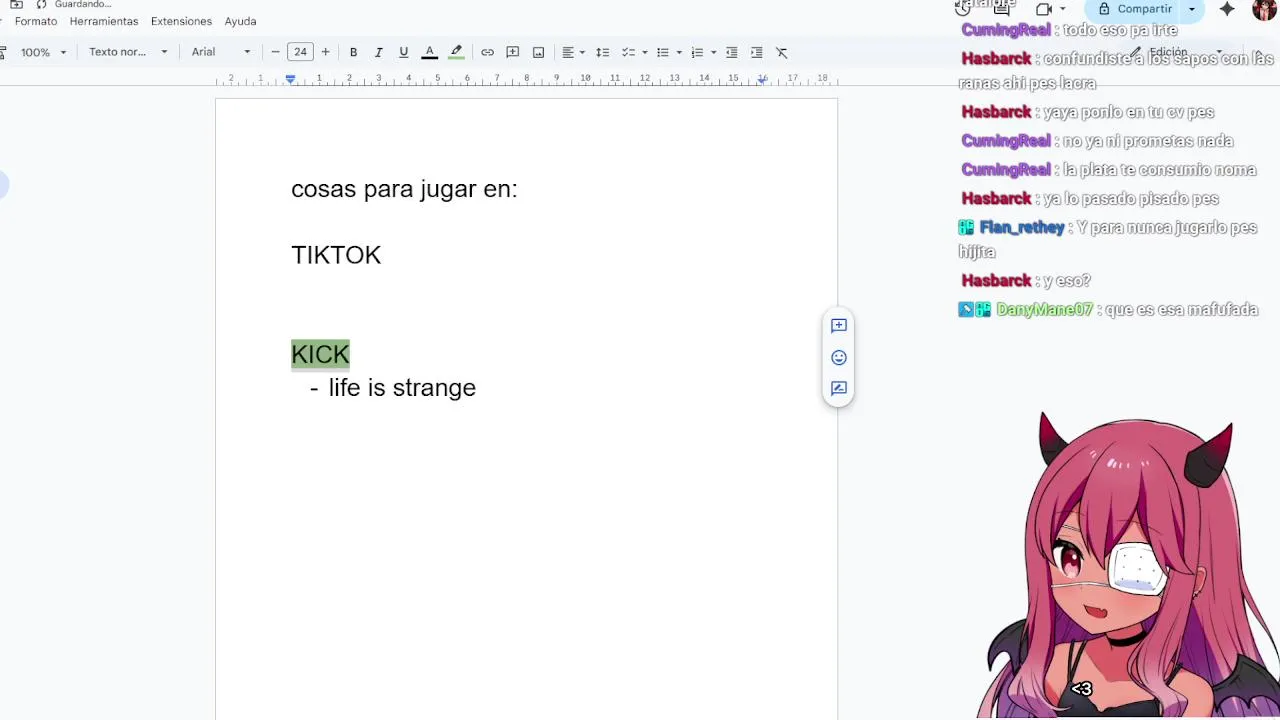Open the Texto normal style dropdown
This screenshot has height=720, width=1280.
coord(128,52)
